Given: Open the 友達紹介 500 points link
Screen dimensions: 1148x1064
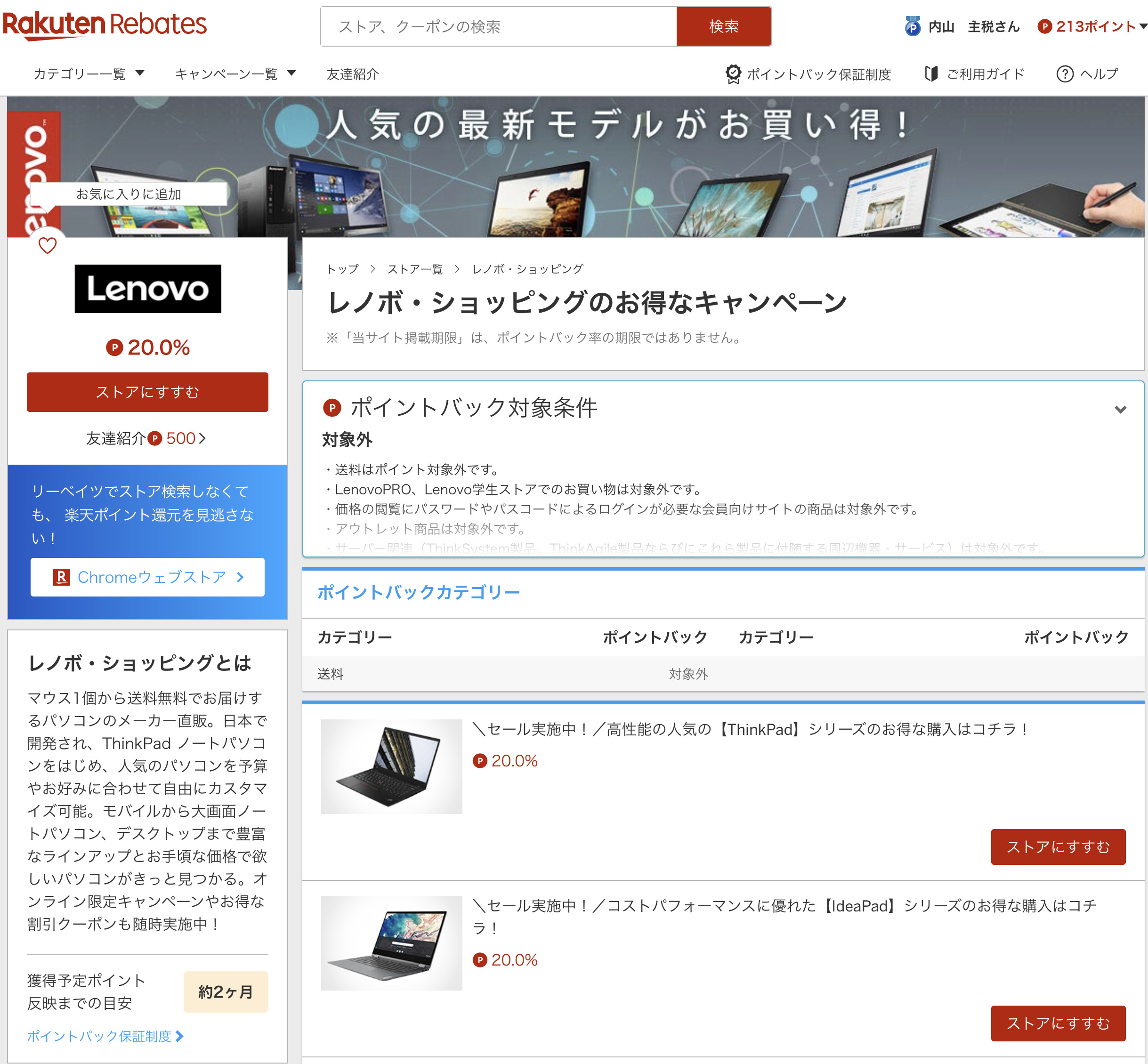Looking at the screenshot, I should (146, 438).
